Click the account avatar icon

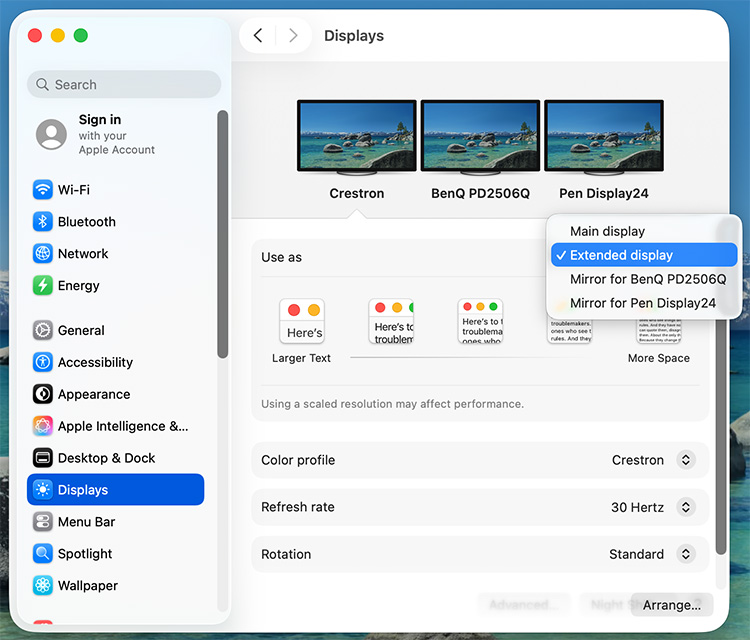tap(51, 134)
